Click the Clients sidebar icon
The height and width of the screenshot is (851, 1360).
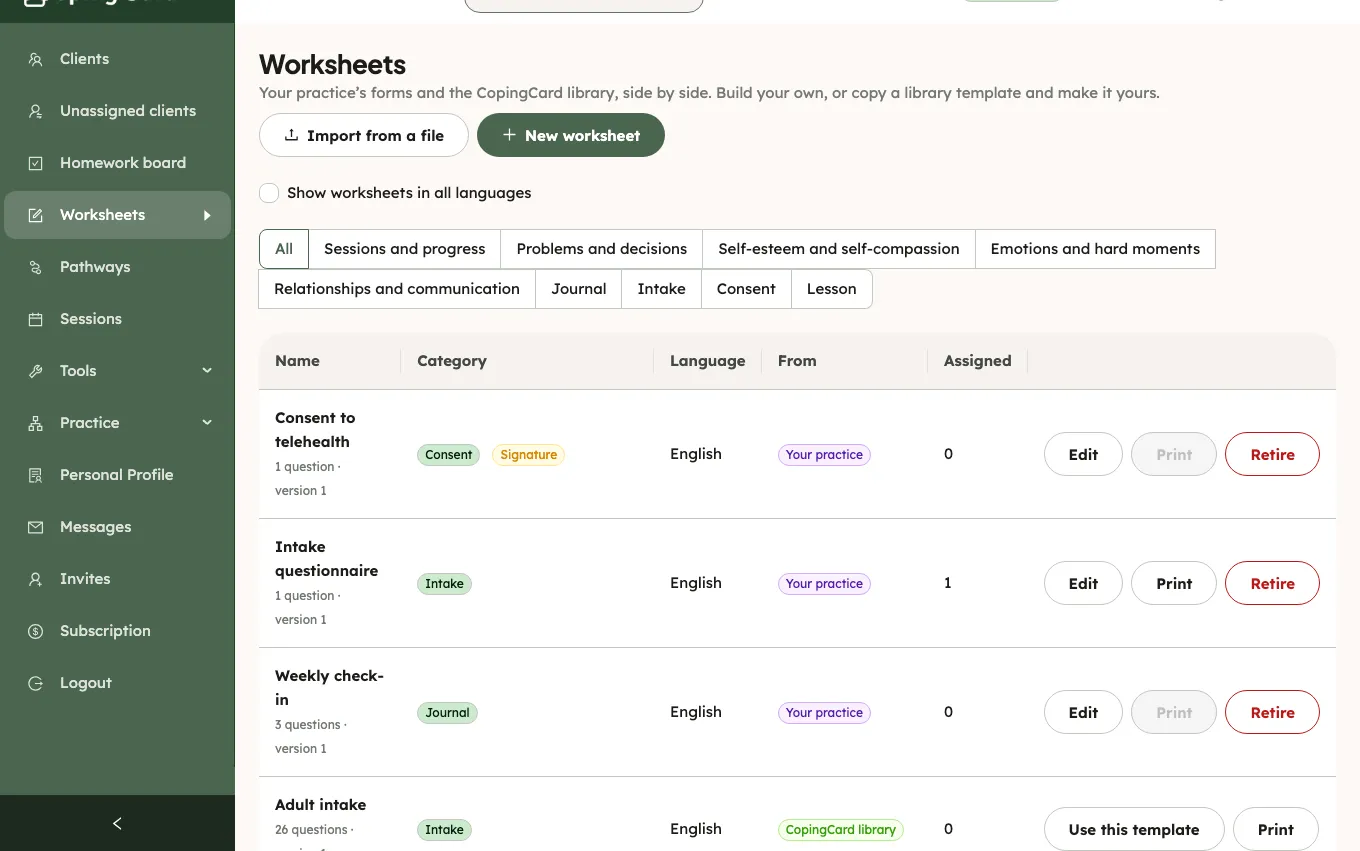pyautogui.click(x=36, y=59)
